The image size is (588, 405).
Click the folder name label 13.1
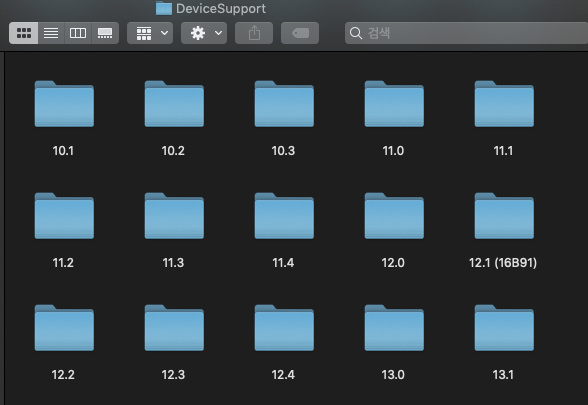503,375
